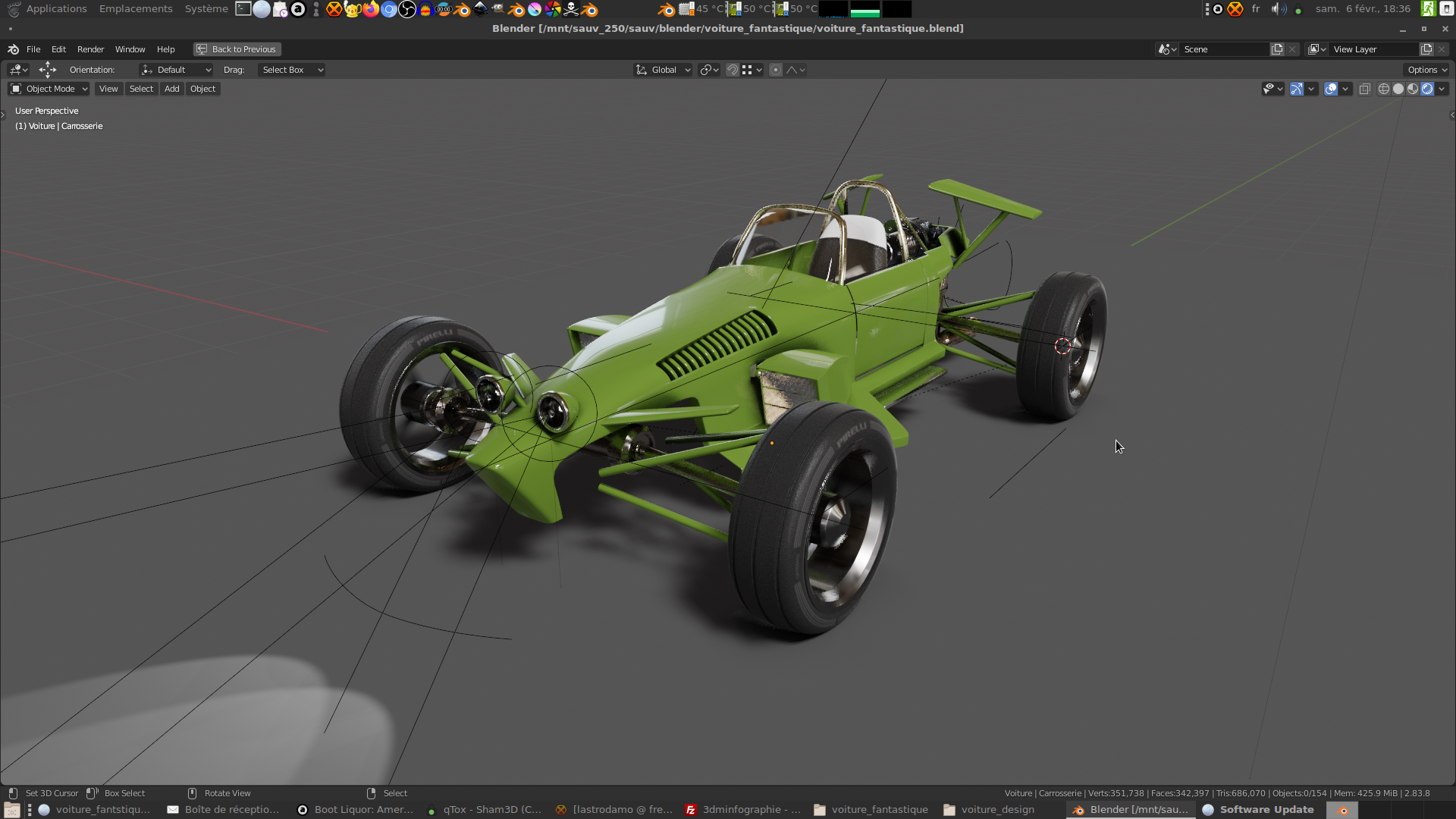1456x819 pixels.
Task: Open the Edit menu
Action: [x=58, y=49]
